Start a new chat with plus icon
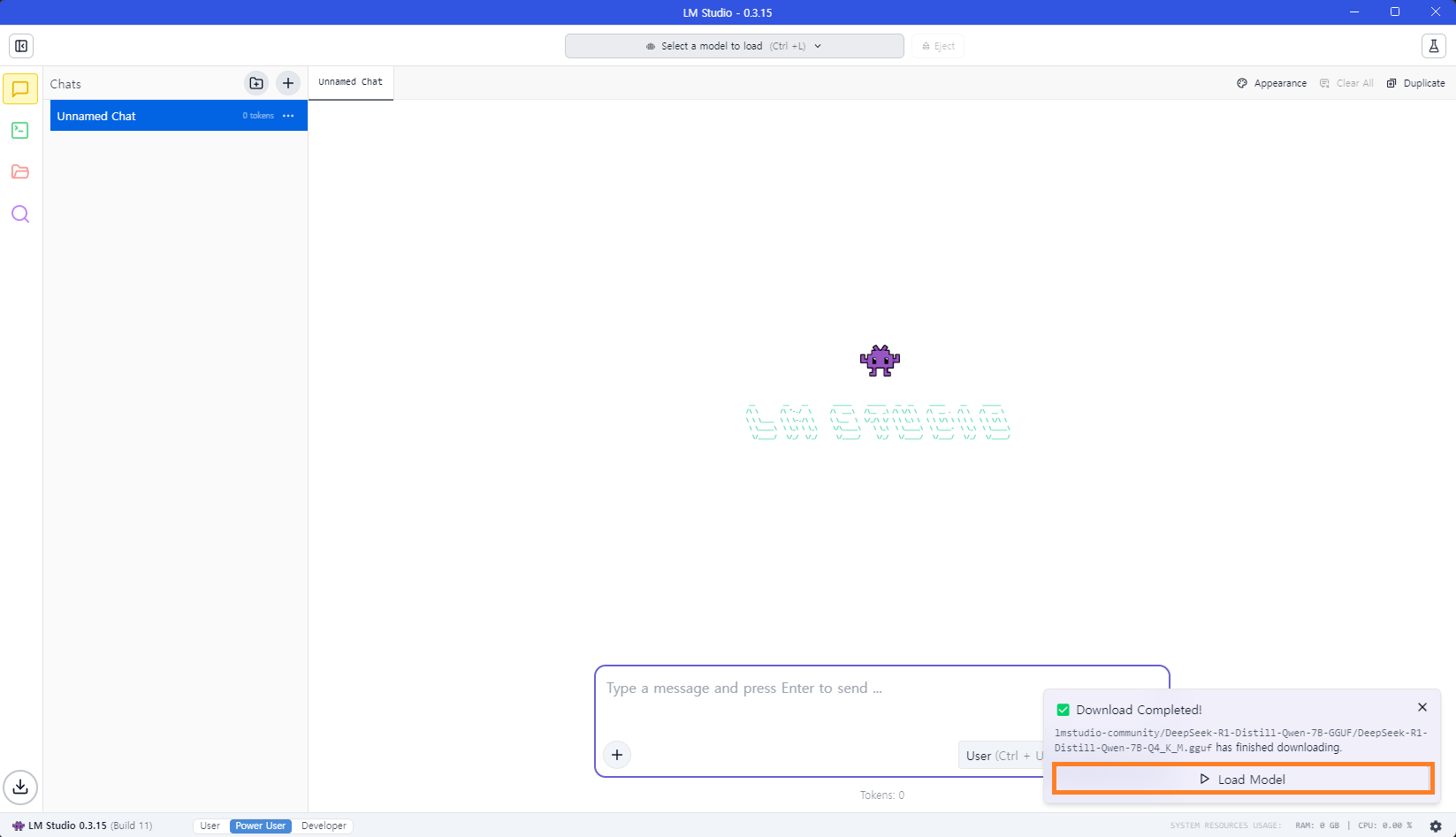The height and width of the screenshot is (837, 1456). 288,83
